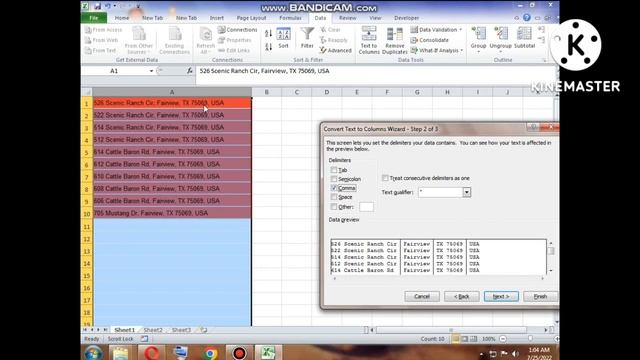The image size is (640, 360).
Task: Click the data preview scrollbar down arrow
Action: point(551,271)
